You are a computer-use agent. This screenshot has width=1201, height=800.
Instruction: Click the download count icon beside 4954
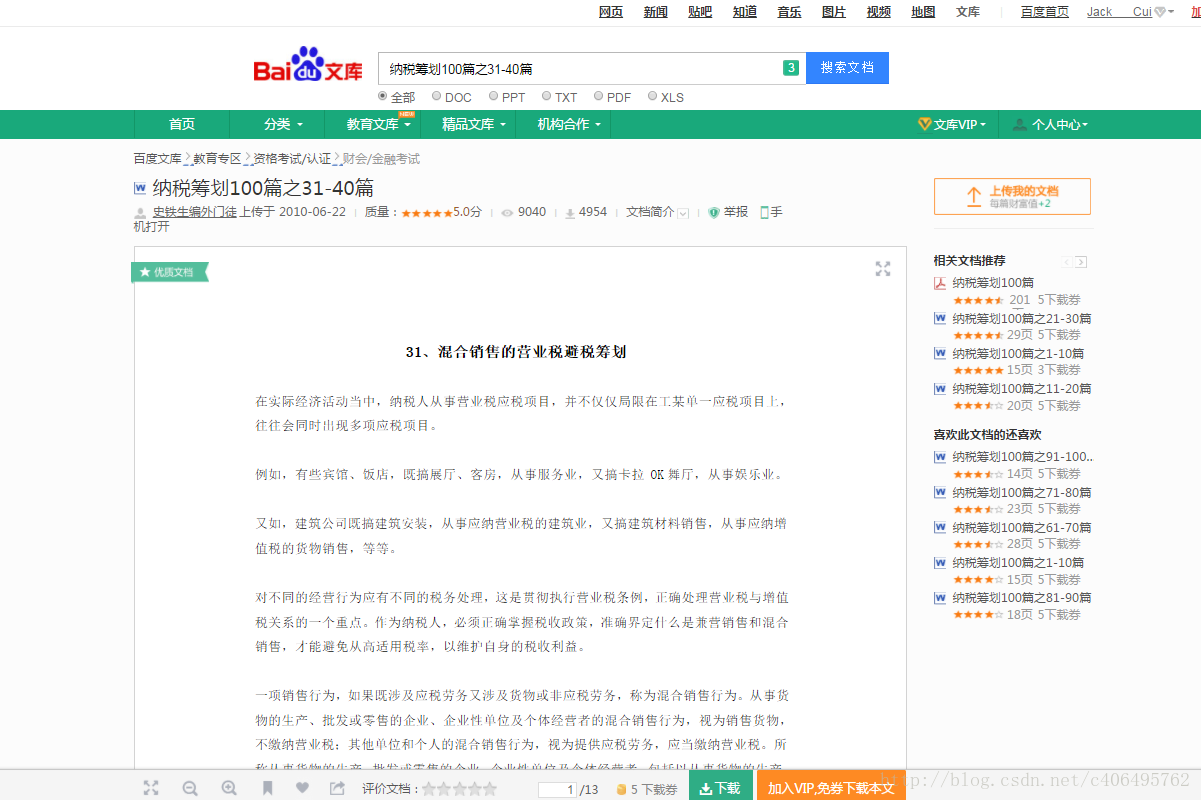pyautogui.click(x=570, y=213)
